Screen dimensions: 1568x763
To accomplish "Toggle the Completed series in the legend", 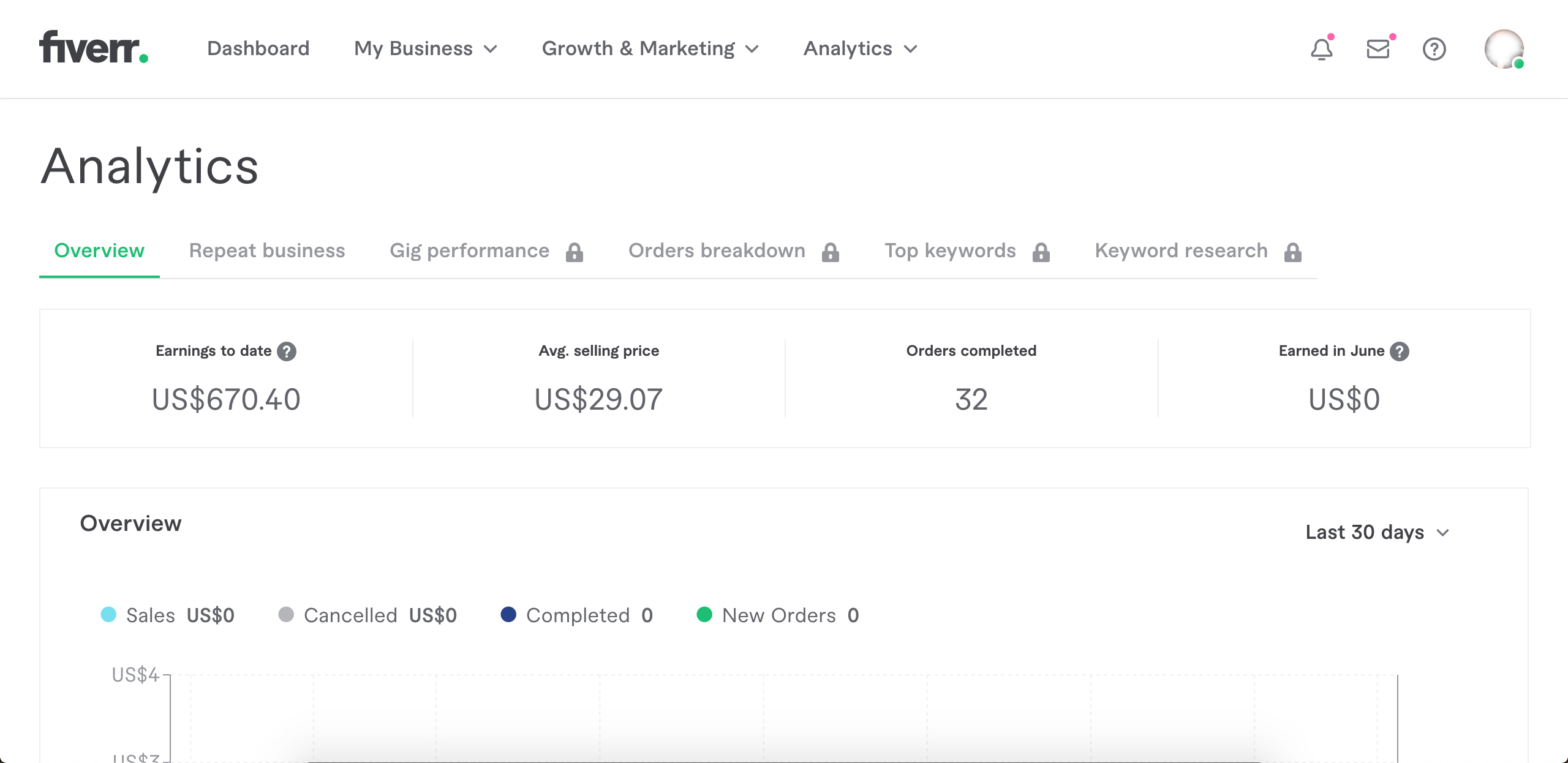I will pyautogui.click(x=579, y=615).
